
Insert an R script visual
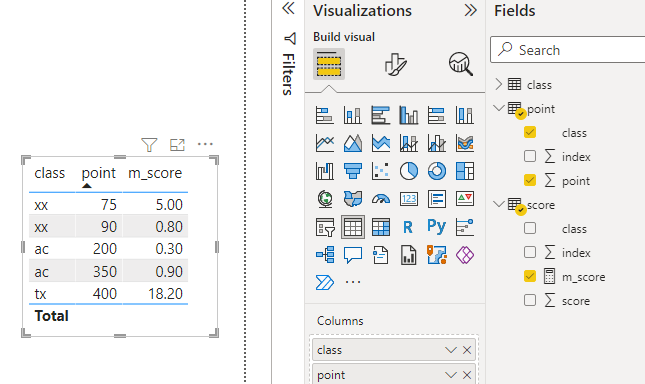coord(408,227)
